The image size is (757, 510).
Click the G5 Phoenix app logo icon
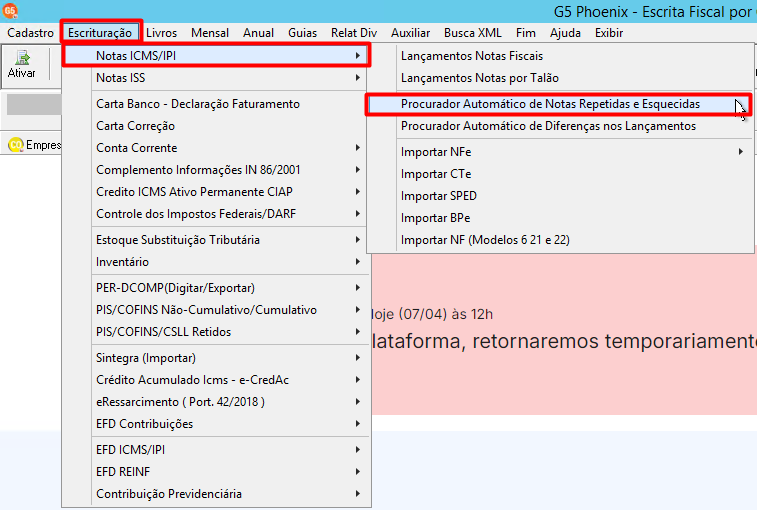[10, 10]
